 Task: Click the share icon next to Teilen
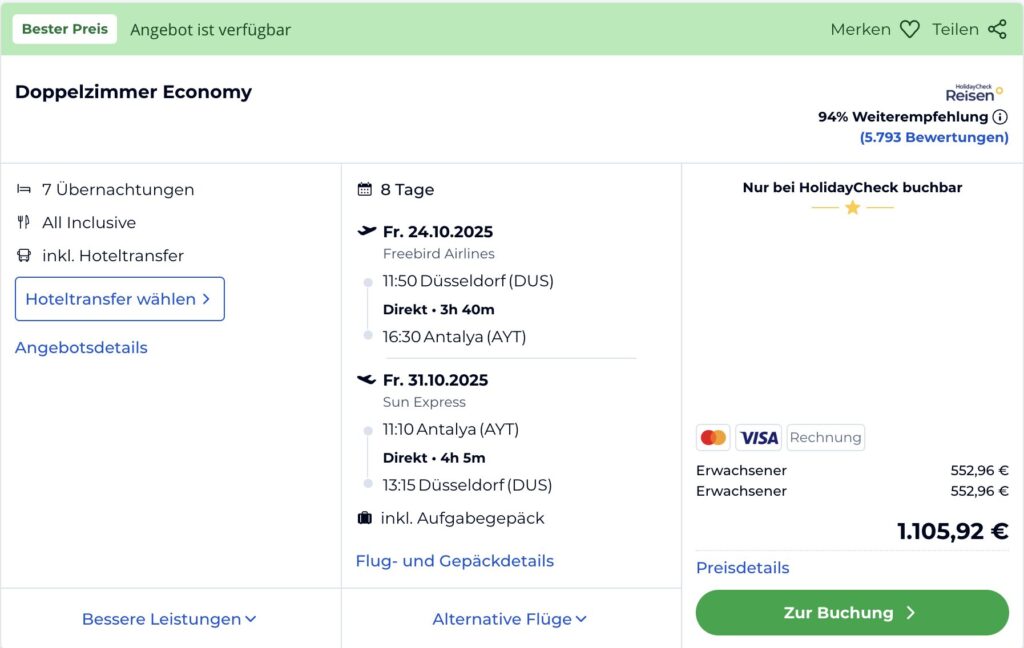coord(997,29)
